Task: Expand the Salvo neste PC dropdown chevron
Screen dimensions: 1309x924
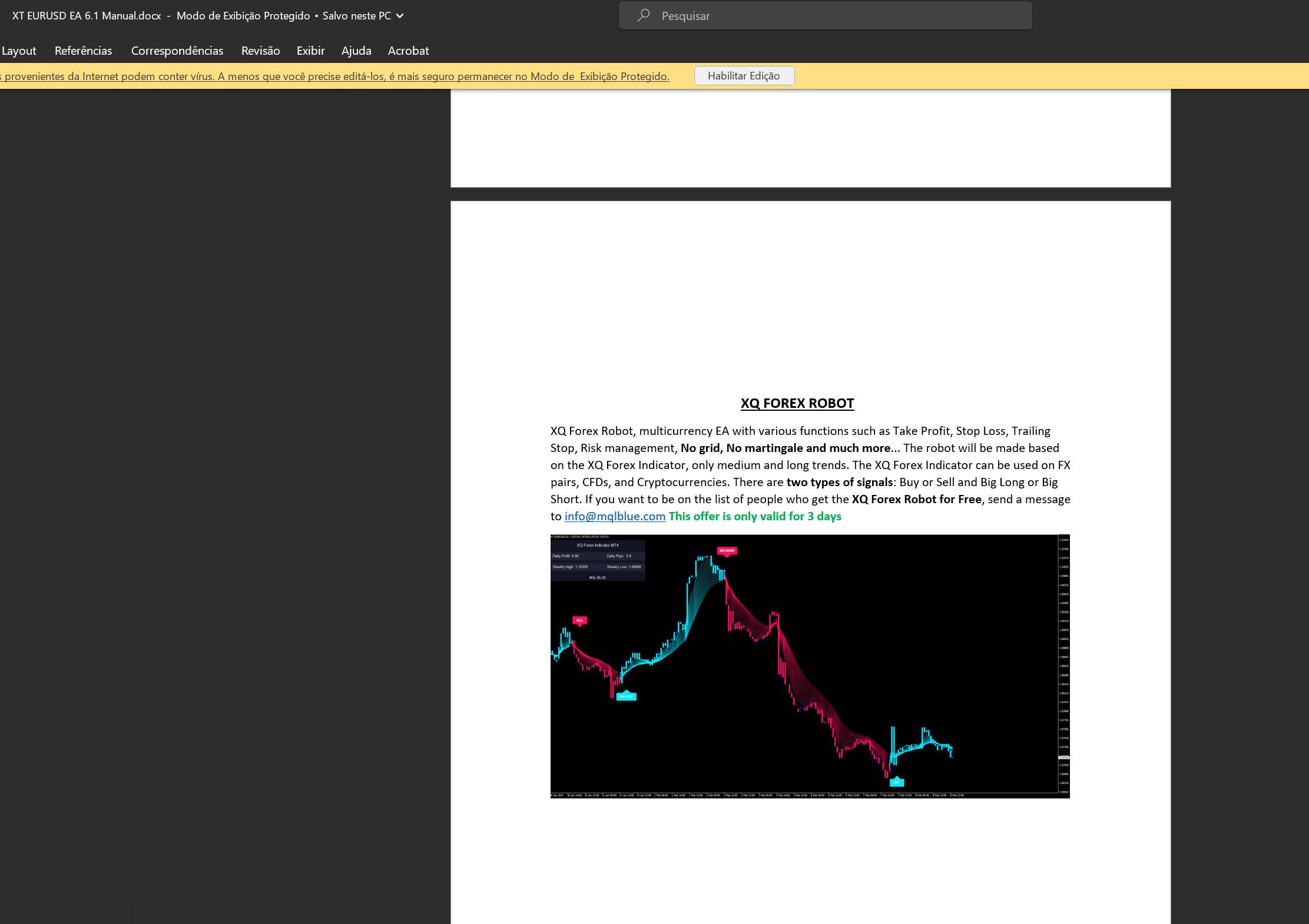Action: click(x=400, y=16)
